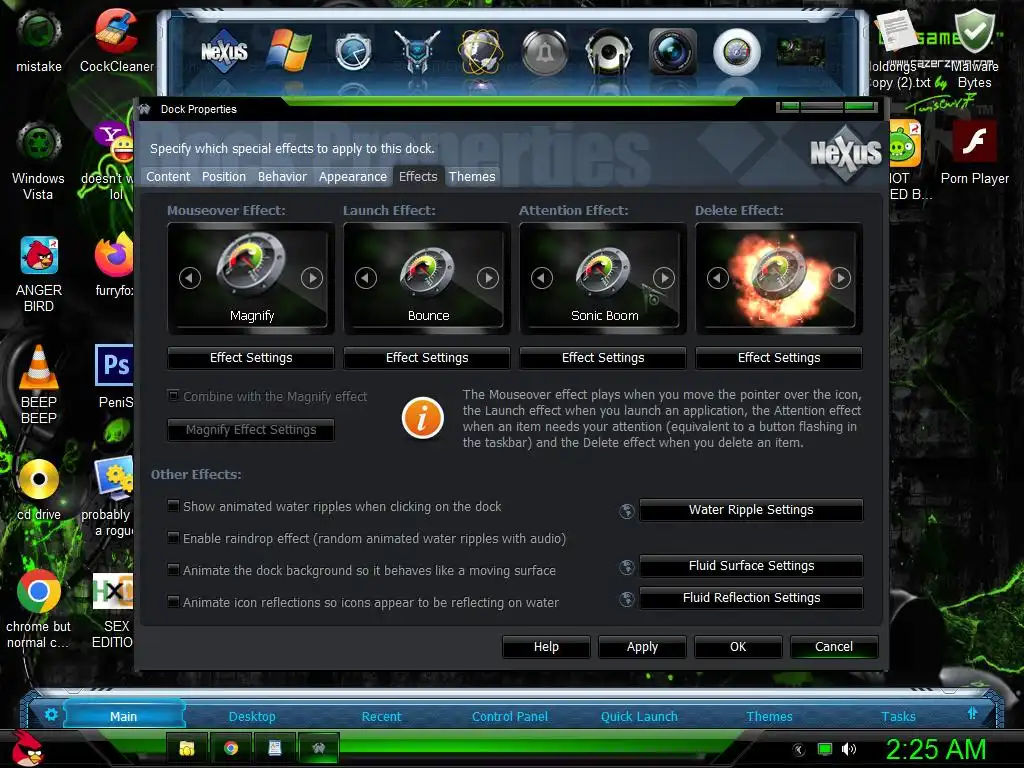This screenshot has height=768, width=1024.
Task: Open file explorer from taskbar
Action: [187, 748]
